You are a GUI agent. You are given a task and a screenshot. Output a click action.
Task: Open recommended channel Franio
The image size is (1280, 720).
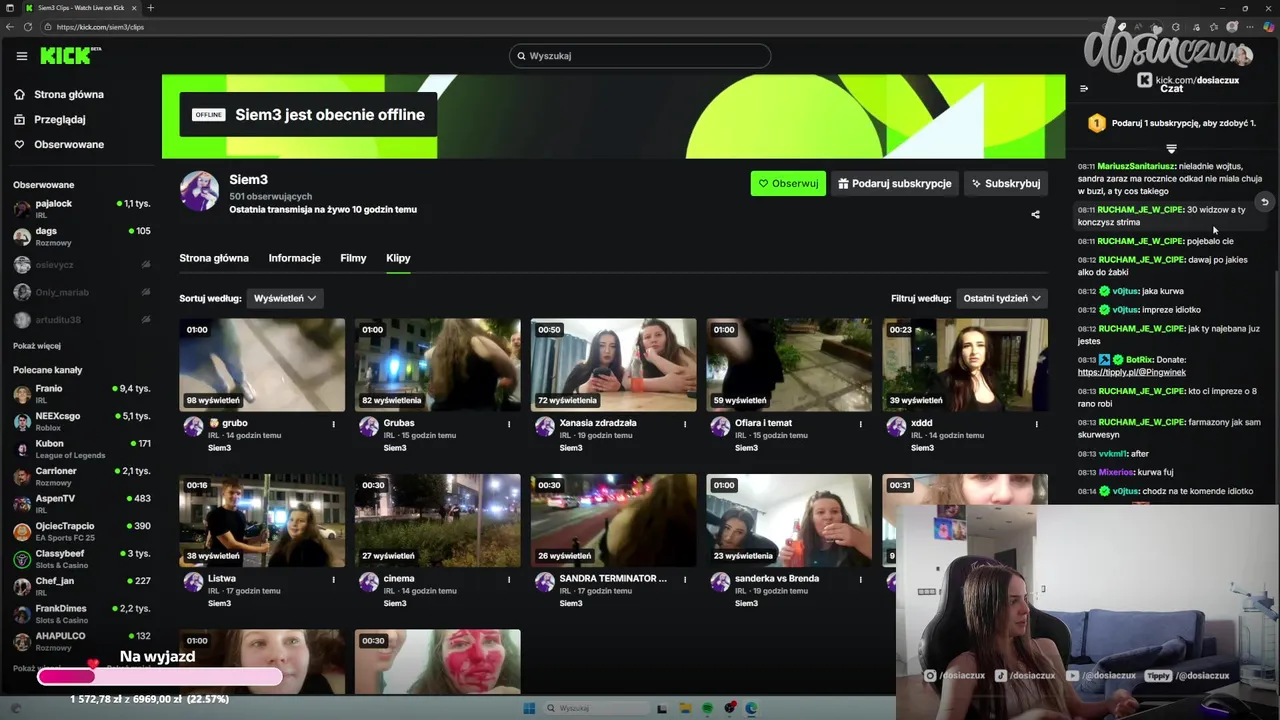point(81,393)
